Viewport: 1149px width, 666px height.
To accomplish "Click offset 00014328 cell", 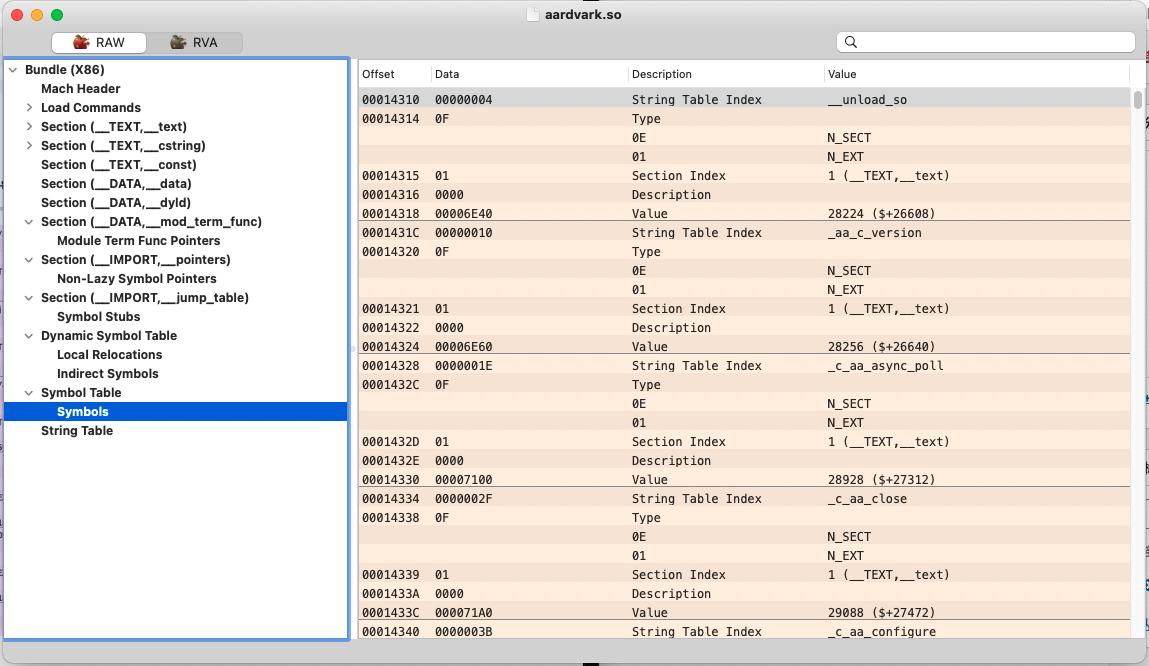I will pos(391,366).
